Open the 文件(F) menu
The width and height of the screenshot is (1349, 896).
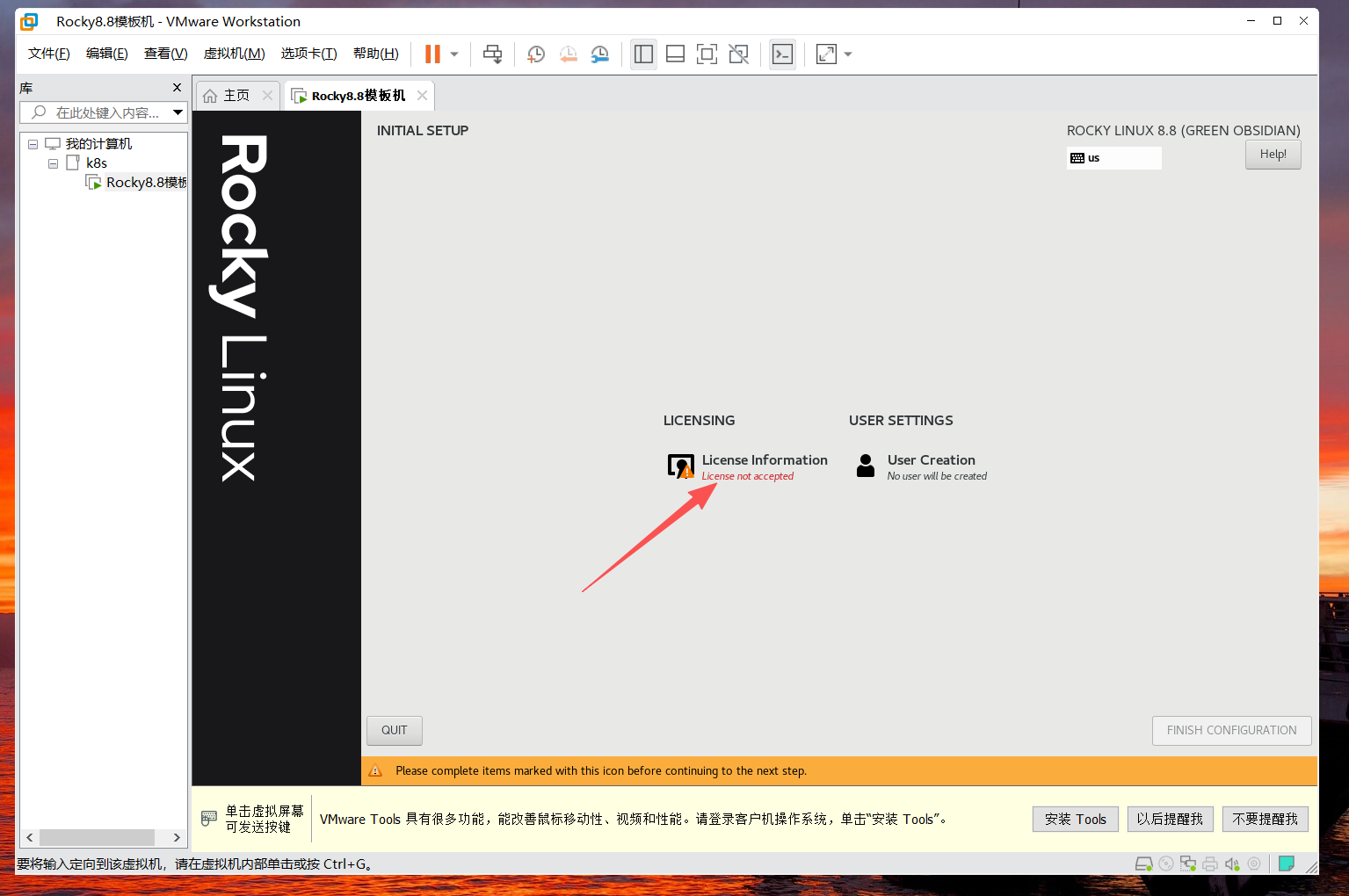[49, 54]
